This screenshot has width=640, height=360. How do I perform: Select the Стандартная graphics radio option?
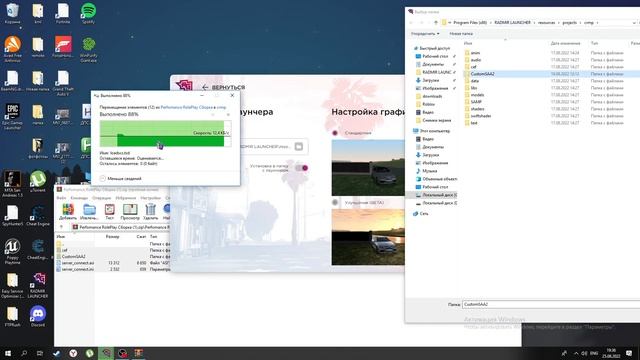pyautogui.click(x=335, y=133)
